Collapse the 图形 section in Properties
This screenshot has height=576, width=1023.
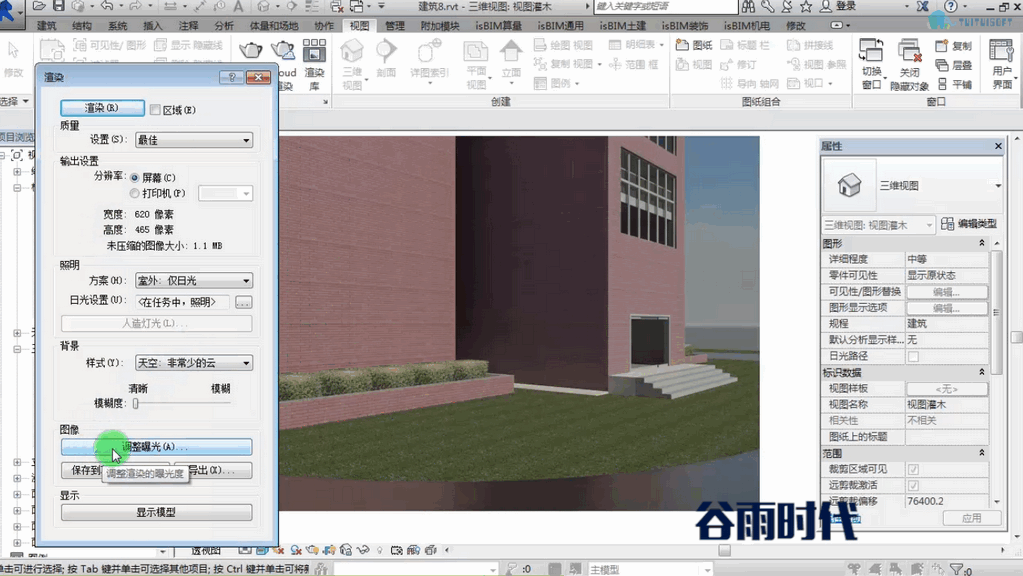click(x=982, y=243)
